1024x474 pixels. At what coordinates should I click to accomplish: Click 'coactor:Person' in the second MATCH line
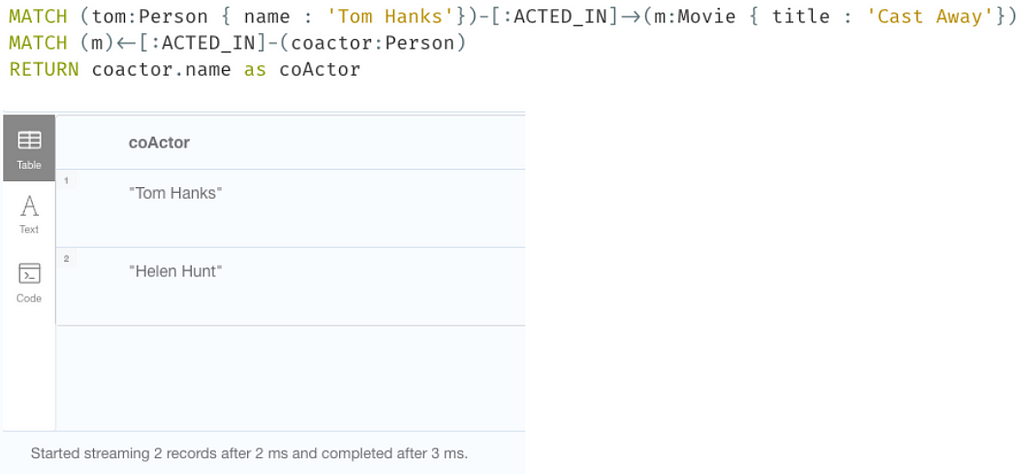pos(377,43)
